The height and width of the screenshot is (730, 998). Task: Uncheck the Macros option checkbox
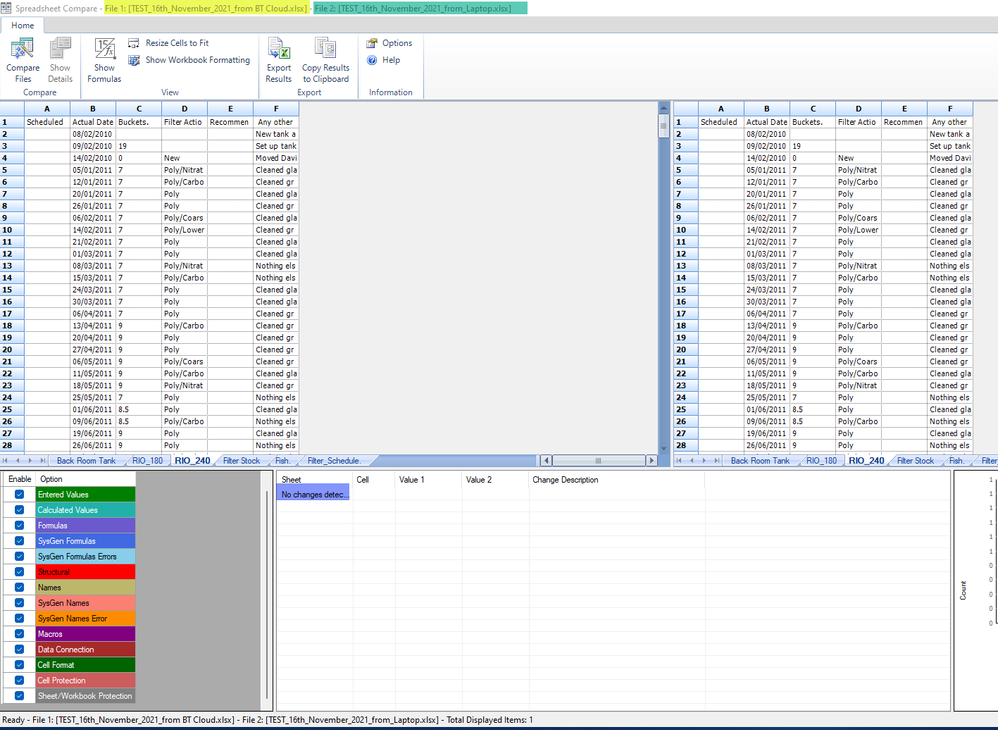pos(19,634)
